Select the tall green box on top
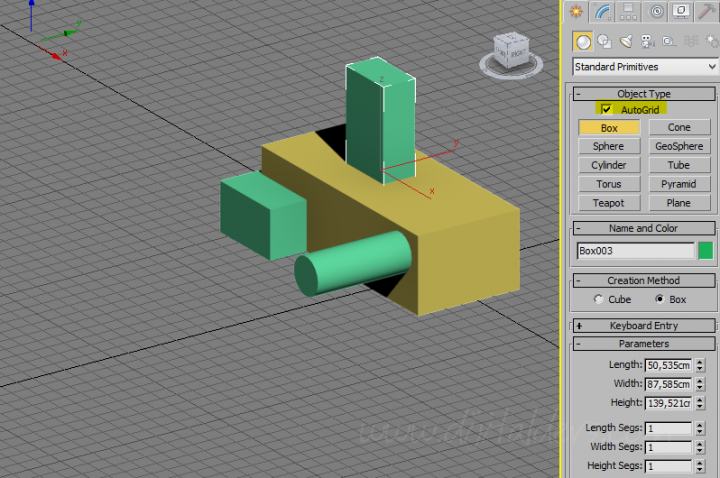This screenshot has width=720, height=478. (381, 121)
